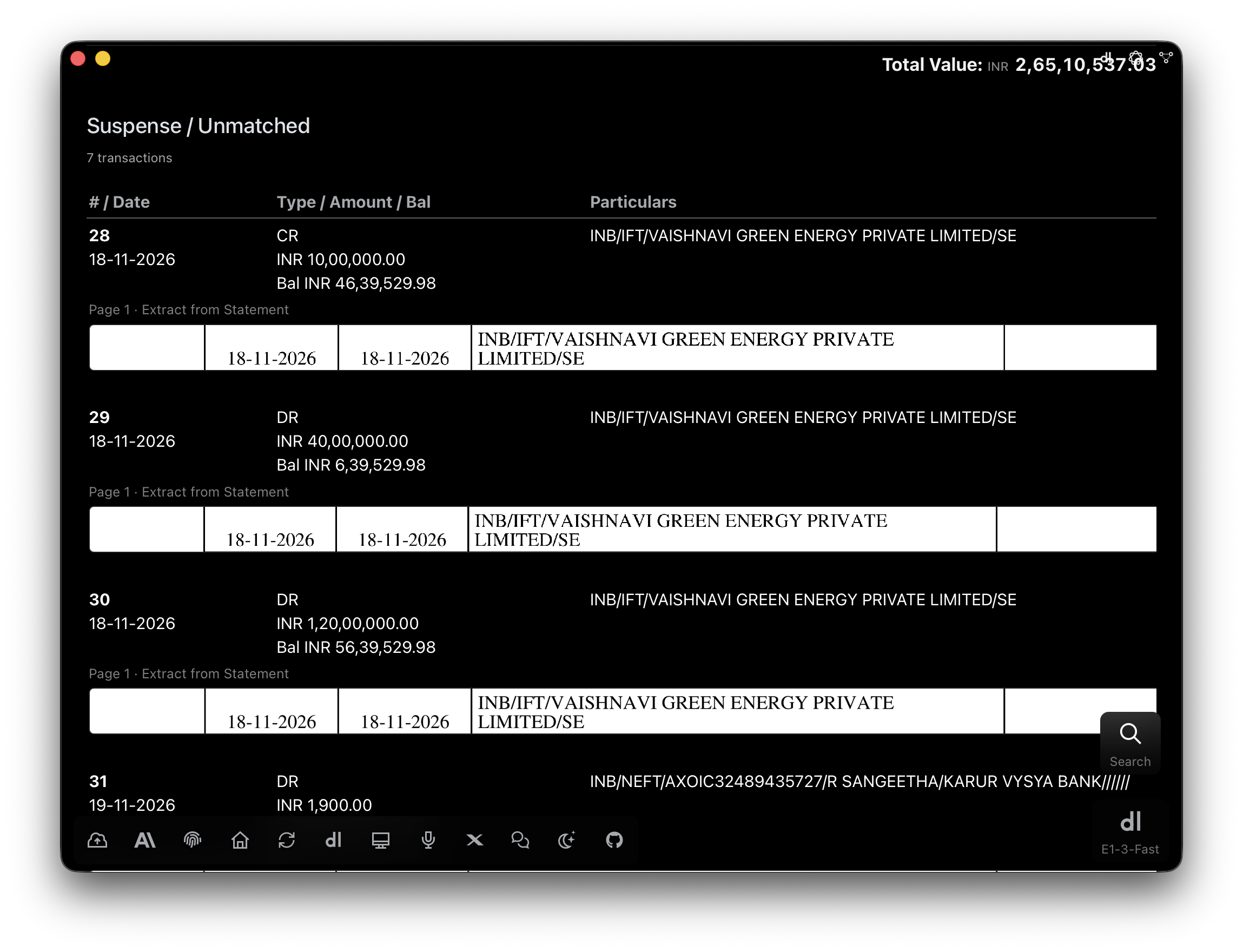Open the chat bubbles icon
Screen dimensions: 1243x952
coord(520,840)
